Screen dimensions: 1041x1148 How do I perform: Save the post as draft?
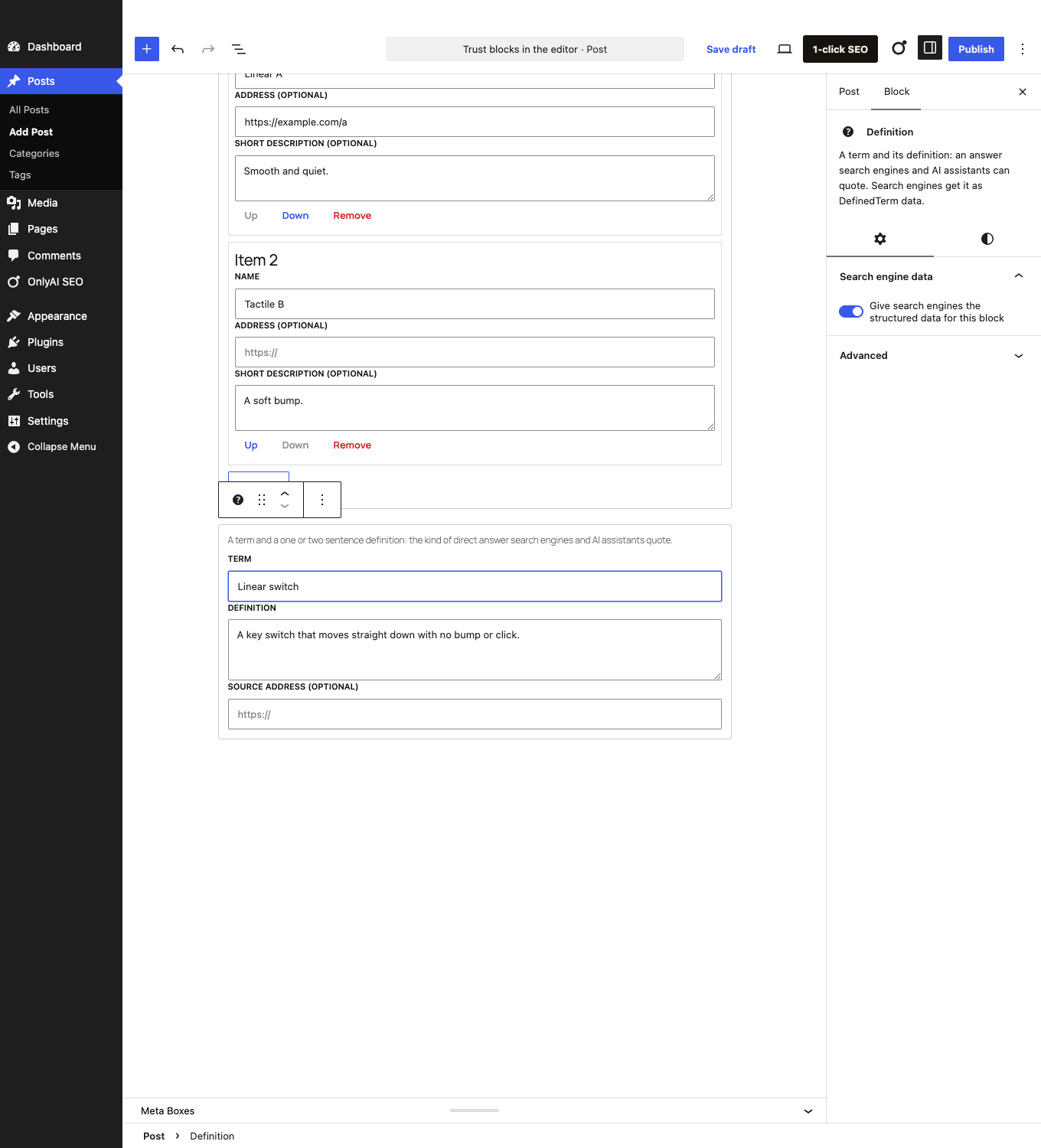pyautogui.click(x=731, y=49)
